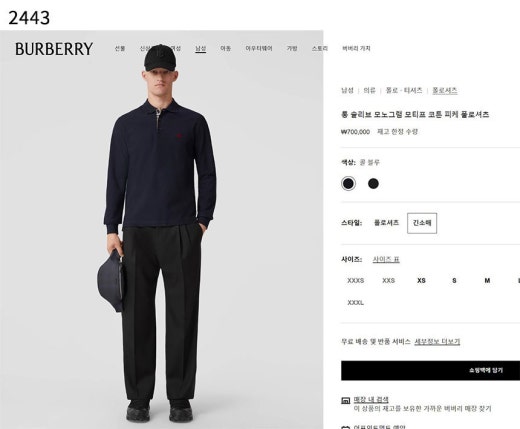Image resolution: width=520 pixels, height=429 pixels.
Task: Select the coal blue color swatch
Action: point(348,183)
